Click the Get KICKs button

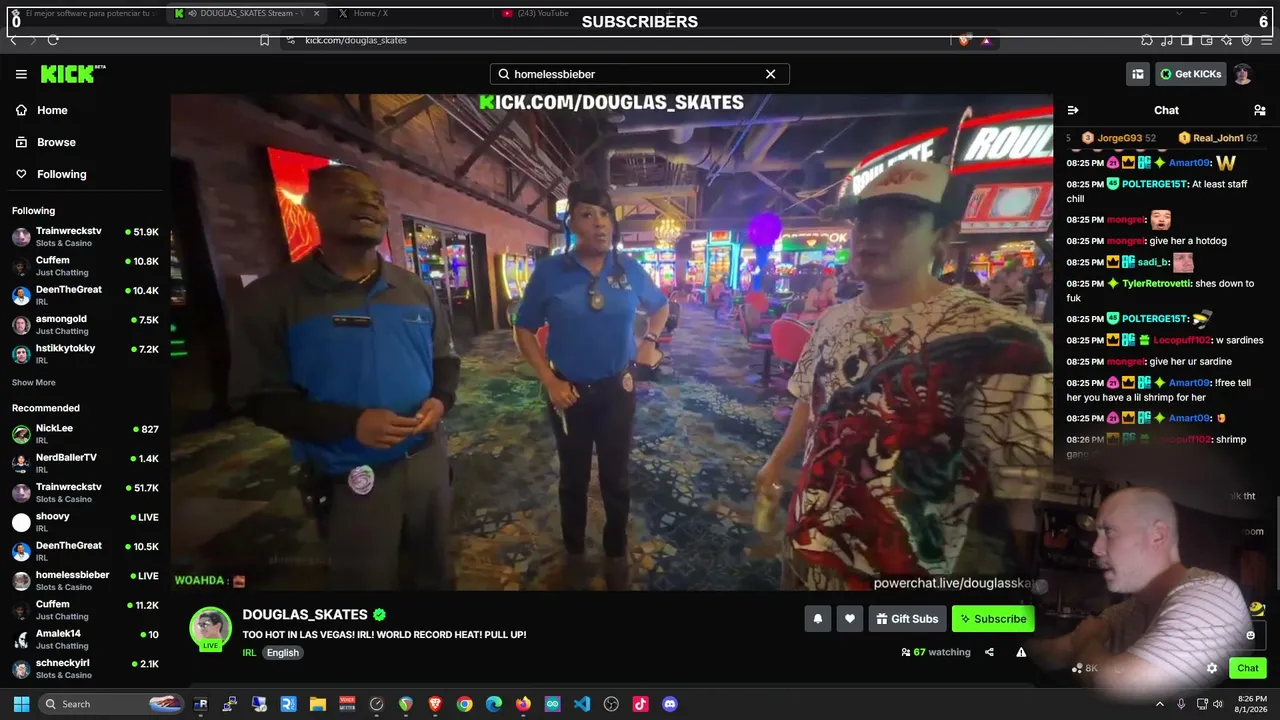[1191, 74]
